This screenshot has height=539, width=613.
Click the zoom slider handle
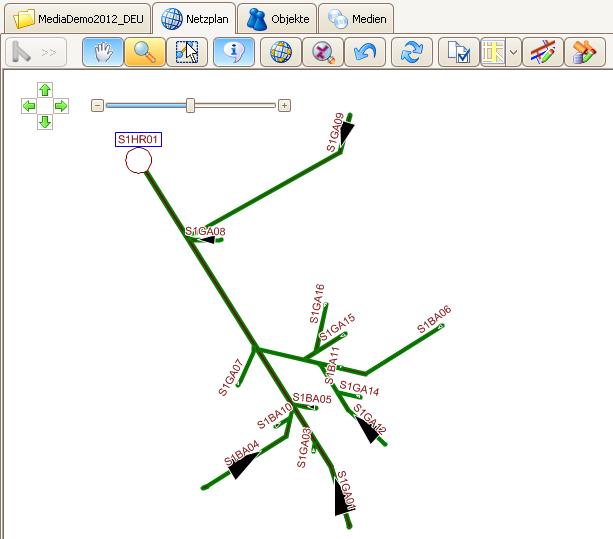190,106
